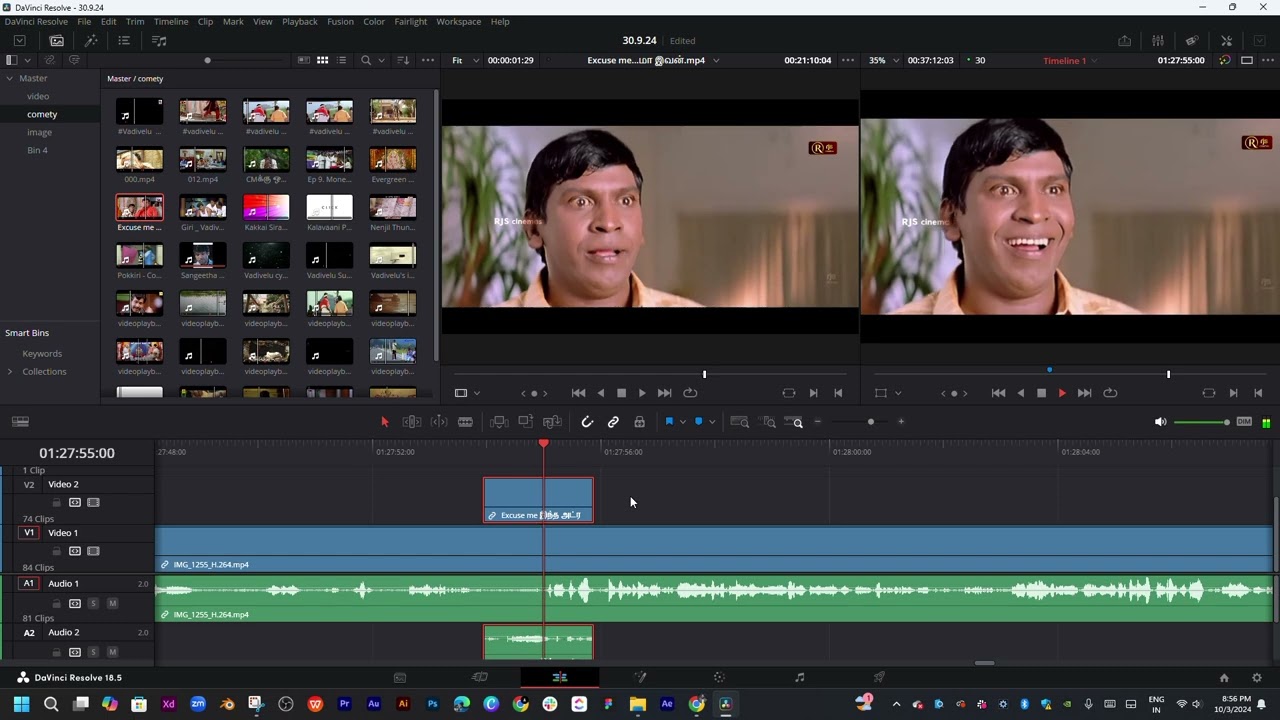
Task: Toggle auto track selector on Video 2
Action: [75, 502]
